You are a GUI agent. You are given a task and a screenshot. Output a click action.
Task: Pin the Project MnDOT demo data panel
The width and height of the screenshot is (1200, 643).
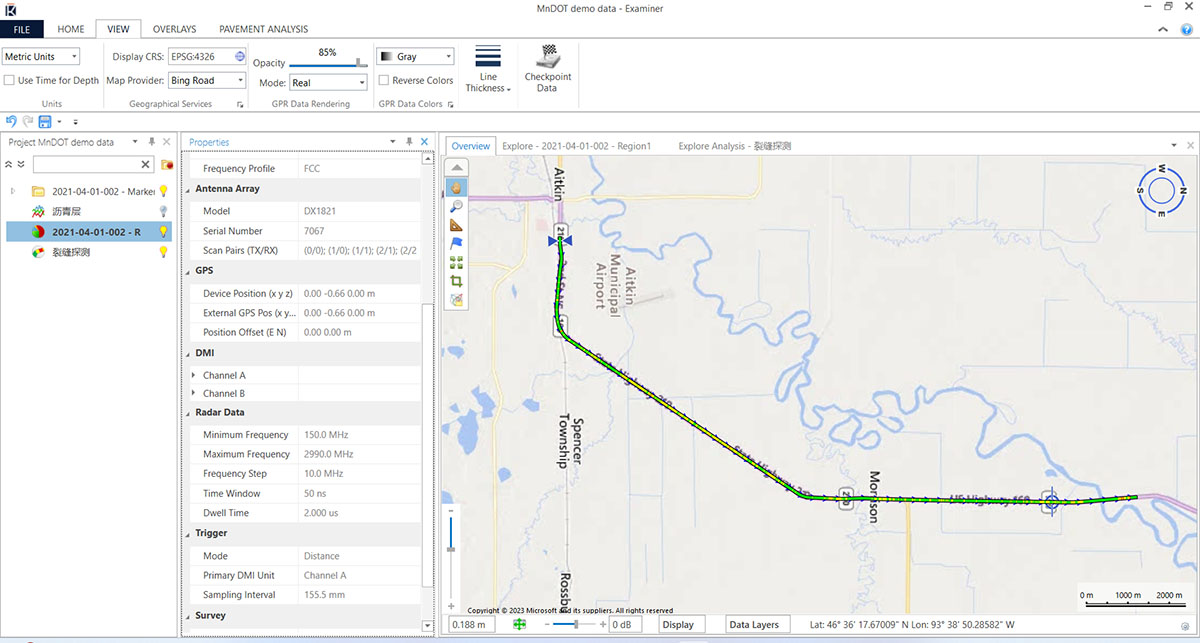click(x=152, y=142)
